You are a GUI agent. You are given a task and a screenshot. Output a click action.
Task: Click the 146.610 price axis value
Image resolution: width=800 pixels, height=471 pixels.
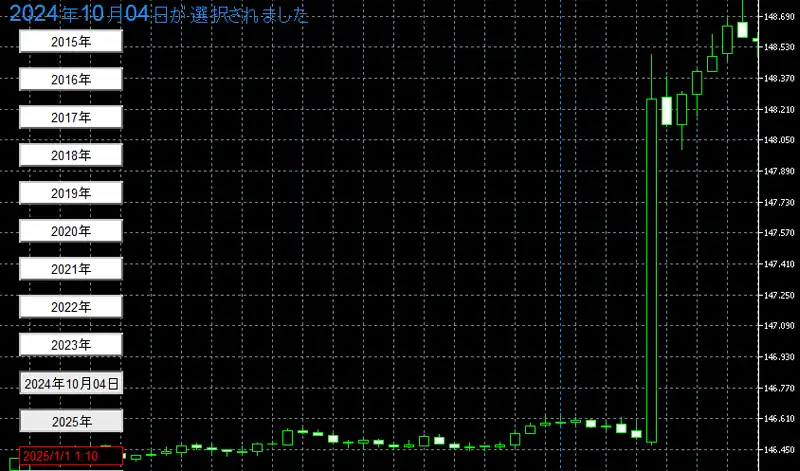click(x=779, y=418)
